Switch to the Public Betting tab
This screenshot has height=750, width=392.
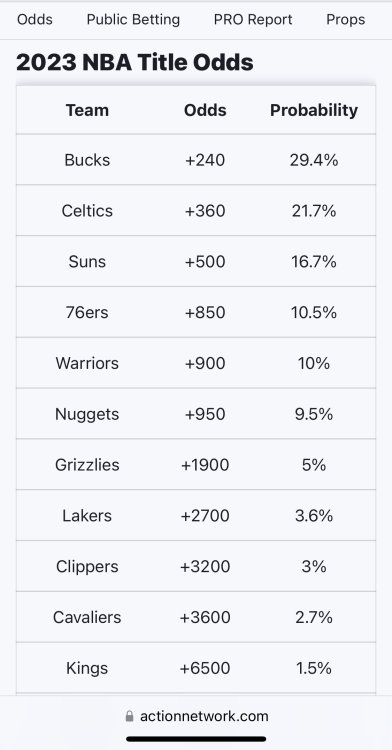[133, 20]
